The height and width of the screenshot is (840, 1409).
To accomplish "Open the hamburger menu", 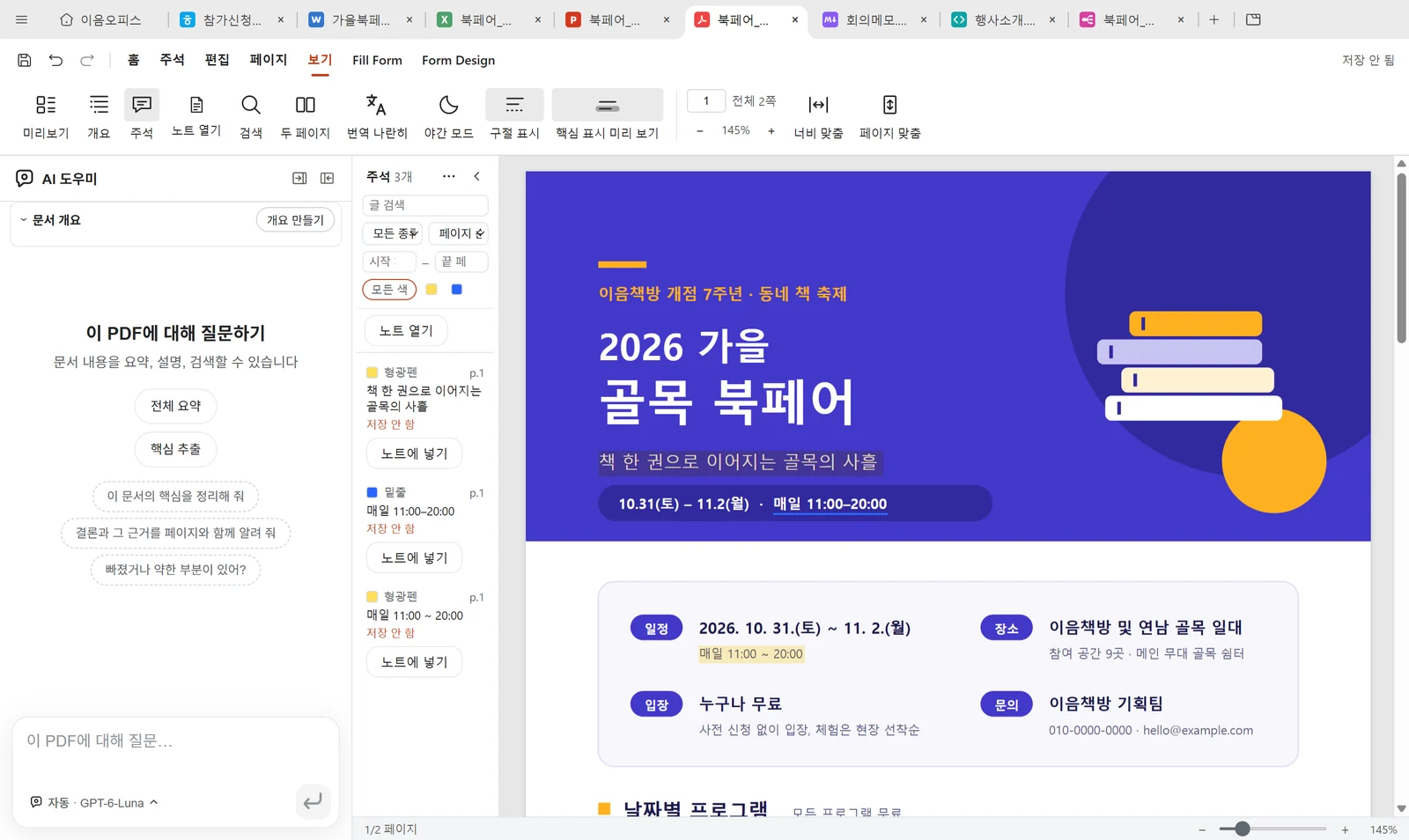I will [x=22, y=19].
